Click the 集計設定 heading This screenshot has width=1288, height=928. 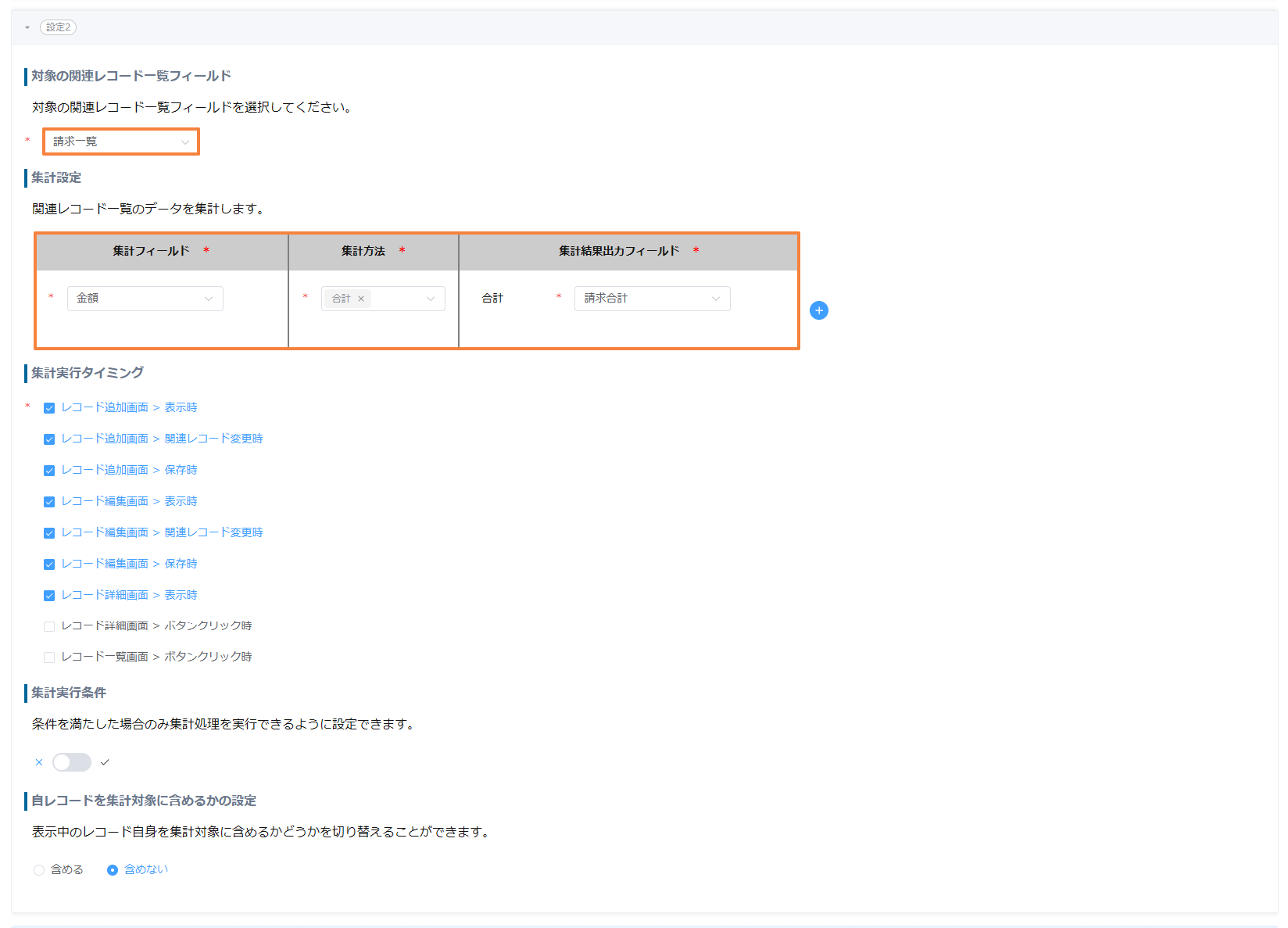click(56, 177)
